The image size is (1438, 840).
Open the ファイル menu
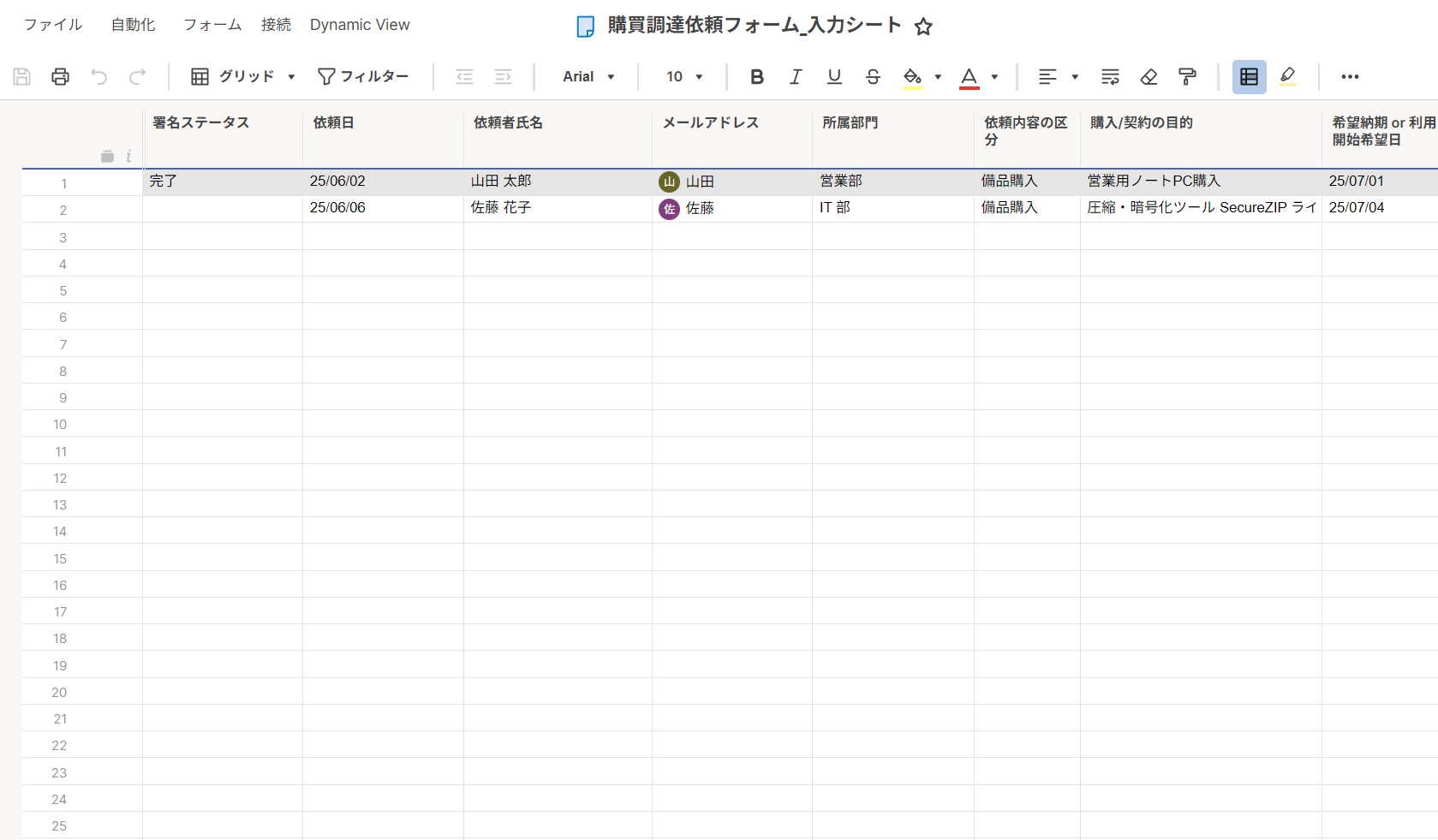52,25
